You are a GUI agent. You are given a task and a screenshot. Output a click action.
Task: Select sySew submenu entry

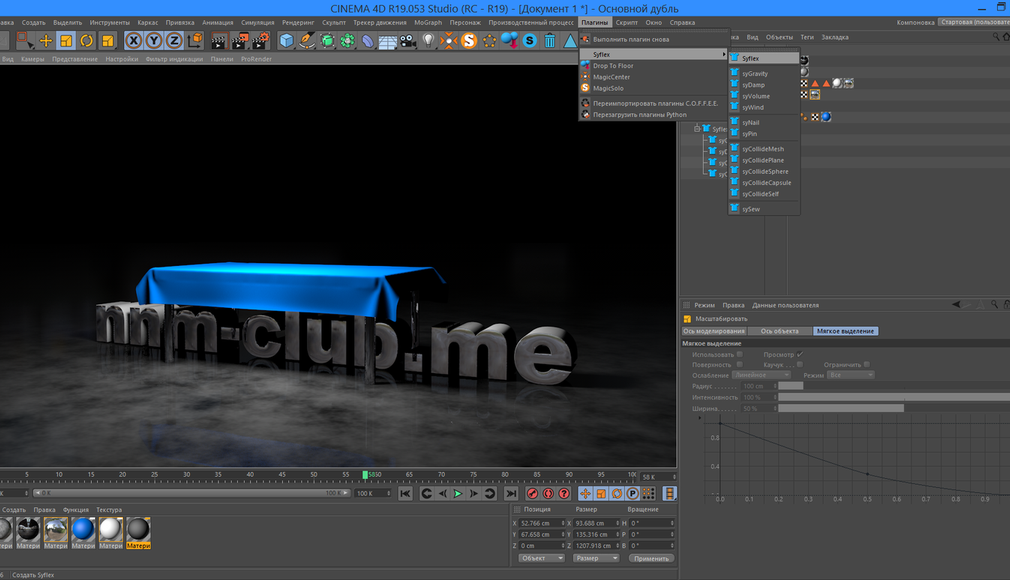point(765,209)
